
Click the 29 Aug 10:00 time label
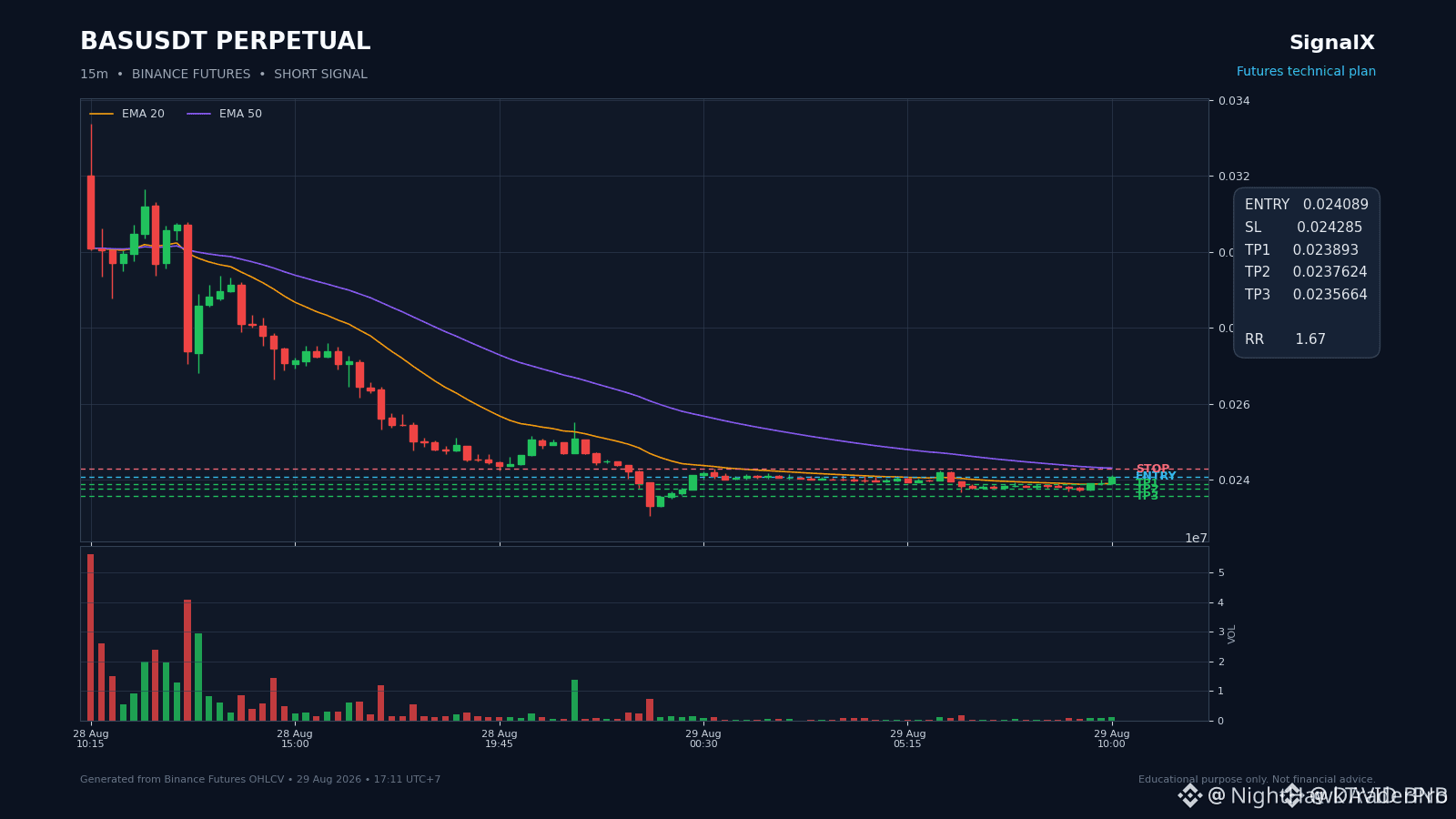click(1111, 739)
